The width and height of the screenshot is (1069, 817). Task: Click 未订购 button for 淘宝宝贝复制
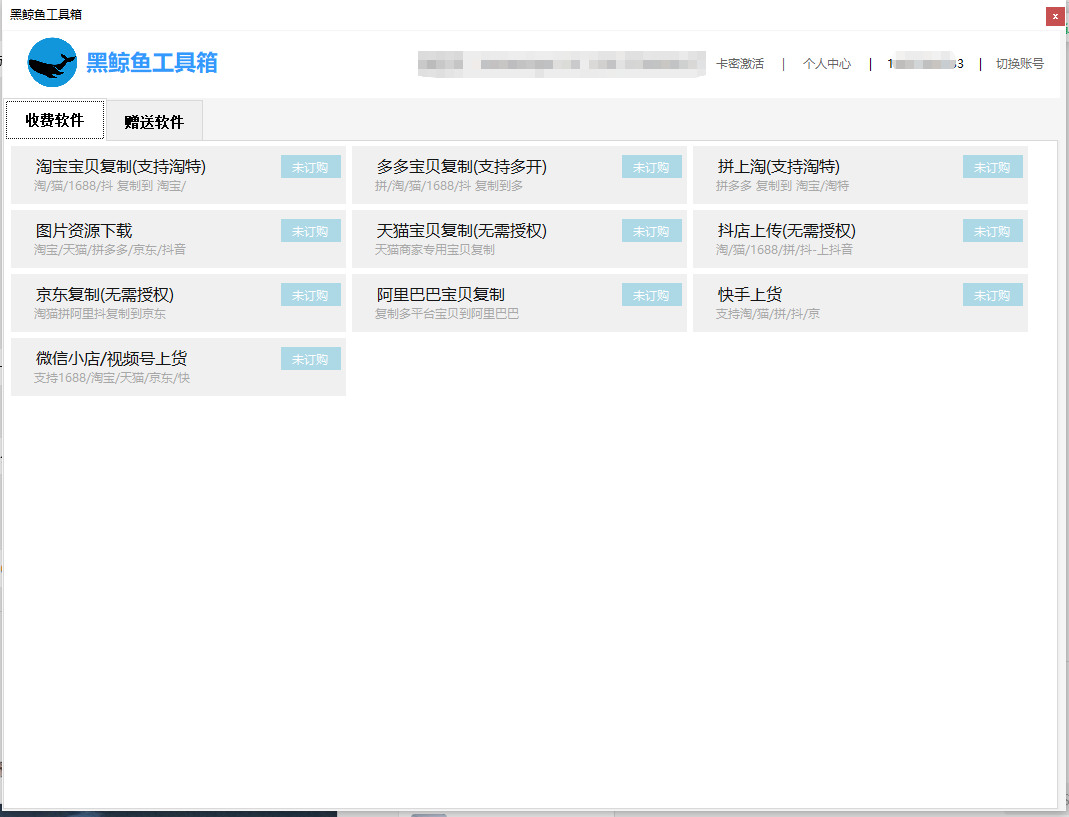click(310, 167)
